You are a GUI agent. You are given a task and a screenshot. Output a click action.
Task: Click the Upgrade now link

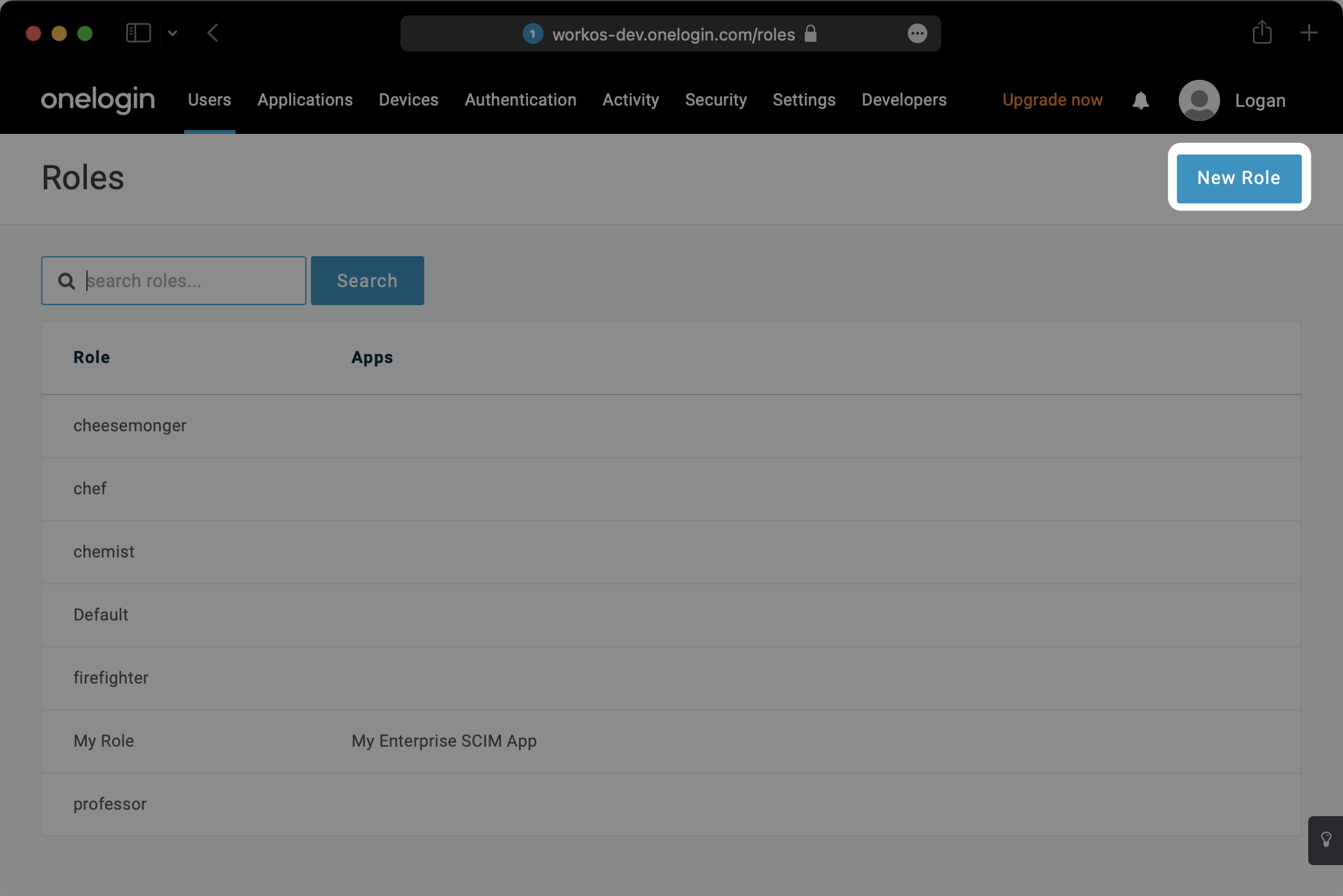pos(1051,100)
